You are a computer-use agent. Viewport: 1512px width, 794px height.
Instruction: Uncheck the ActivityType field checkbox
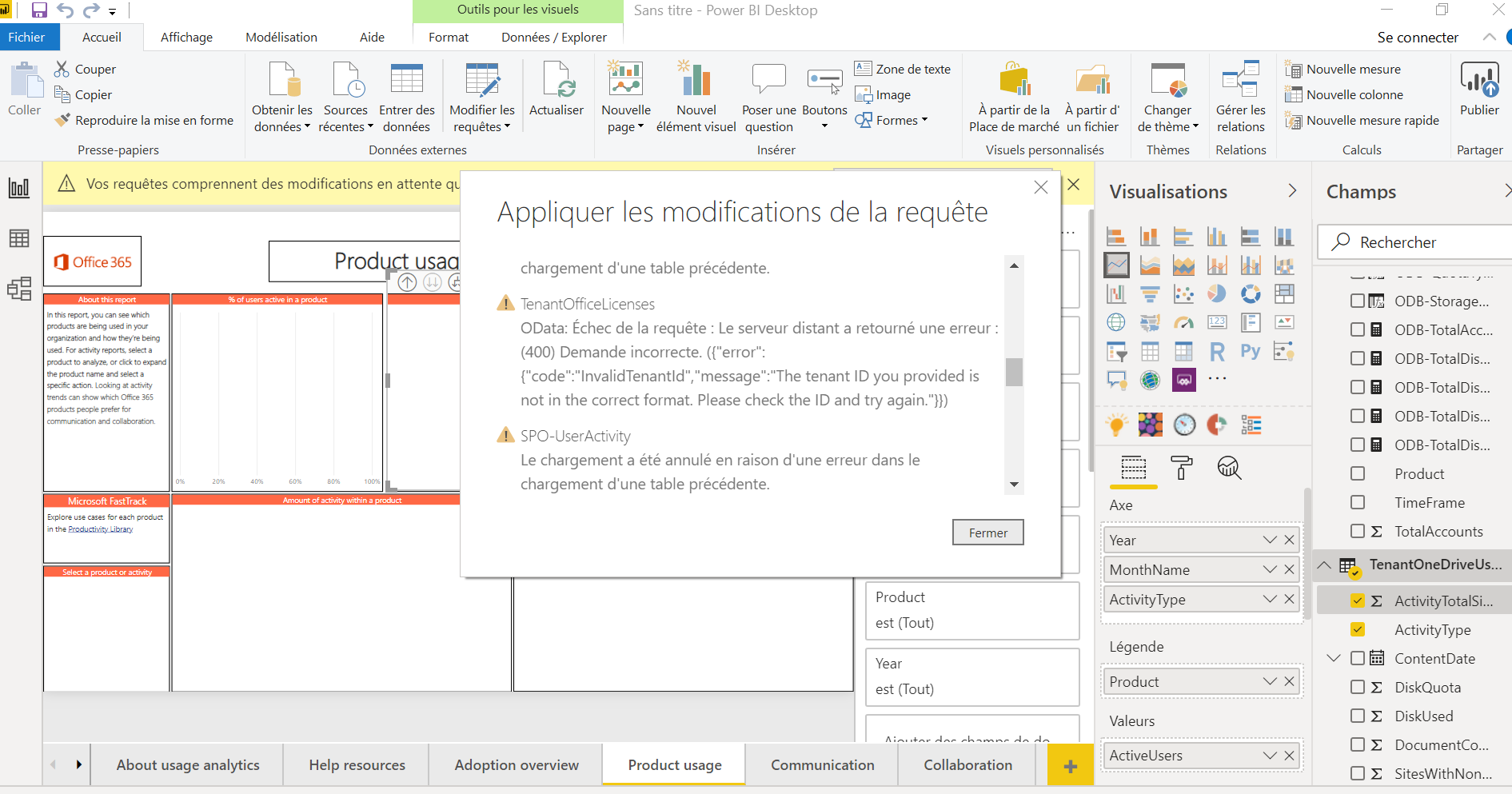pos(1358,629)
